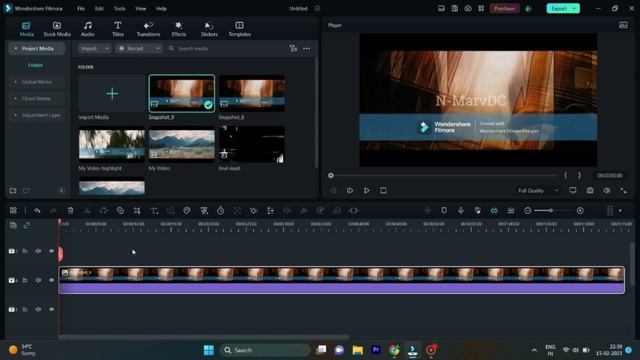Select the Crop tool in timeline toolbar
The image size is (640, 360).
pos(137,211)
